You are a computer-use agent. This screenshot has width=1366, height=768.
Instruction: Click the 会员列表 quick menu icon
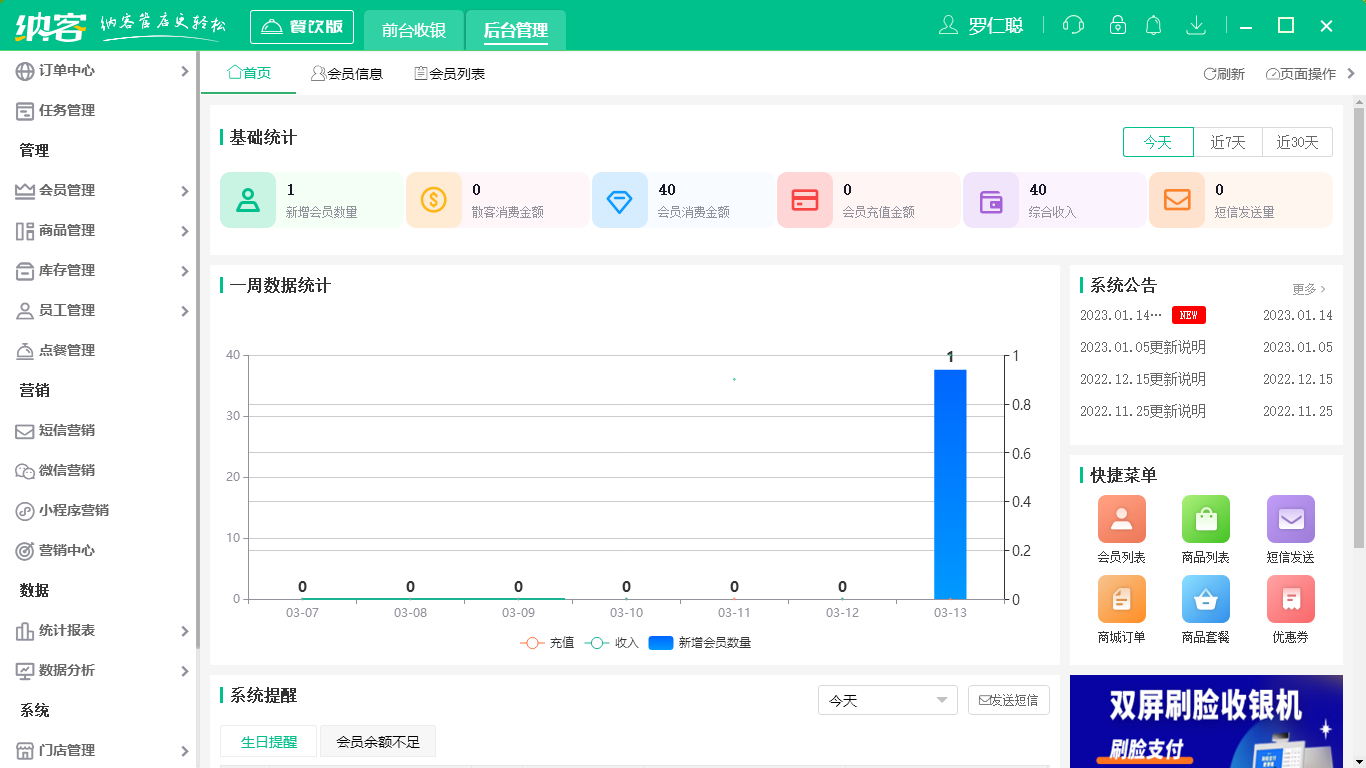click(1121, 519)
